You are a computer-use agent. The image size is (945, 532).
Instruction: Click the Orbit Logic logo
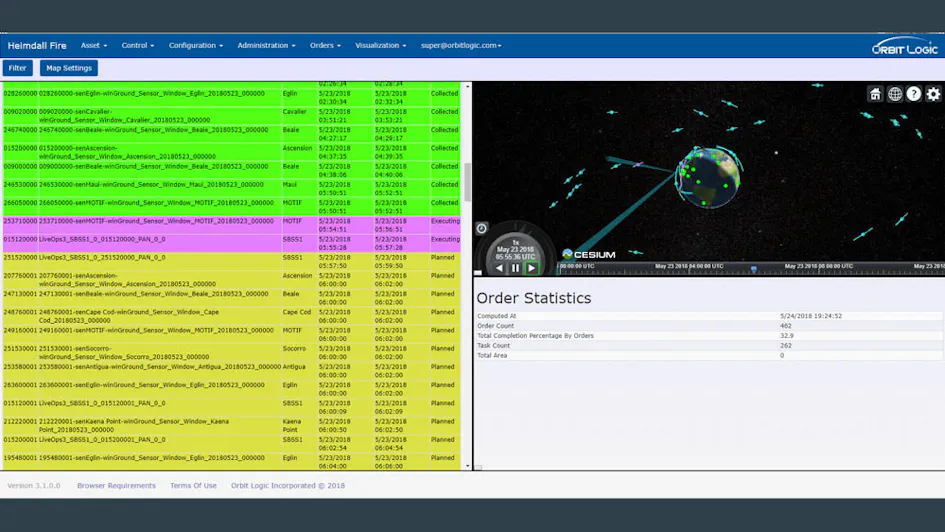[905, 46]
